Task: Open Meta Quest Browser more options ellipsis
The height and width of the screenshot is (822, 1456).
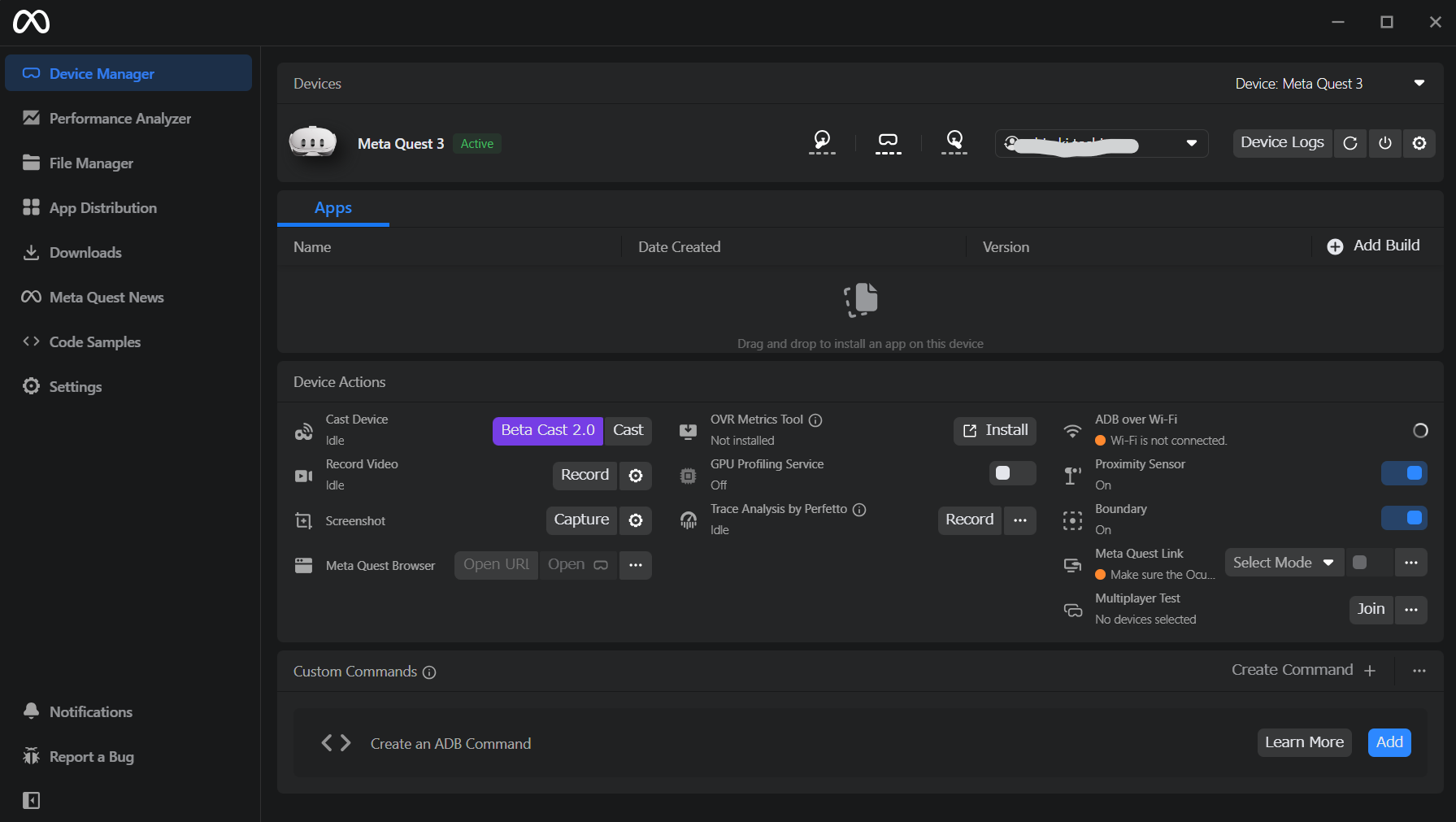Action: 636,565
